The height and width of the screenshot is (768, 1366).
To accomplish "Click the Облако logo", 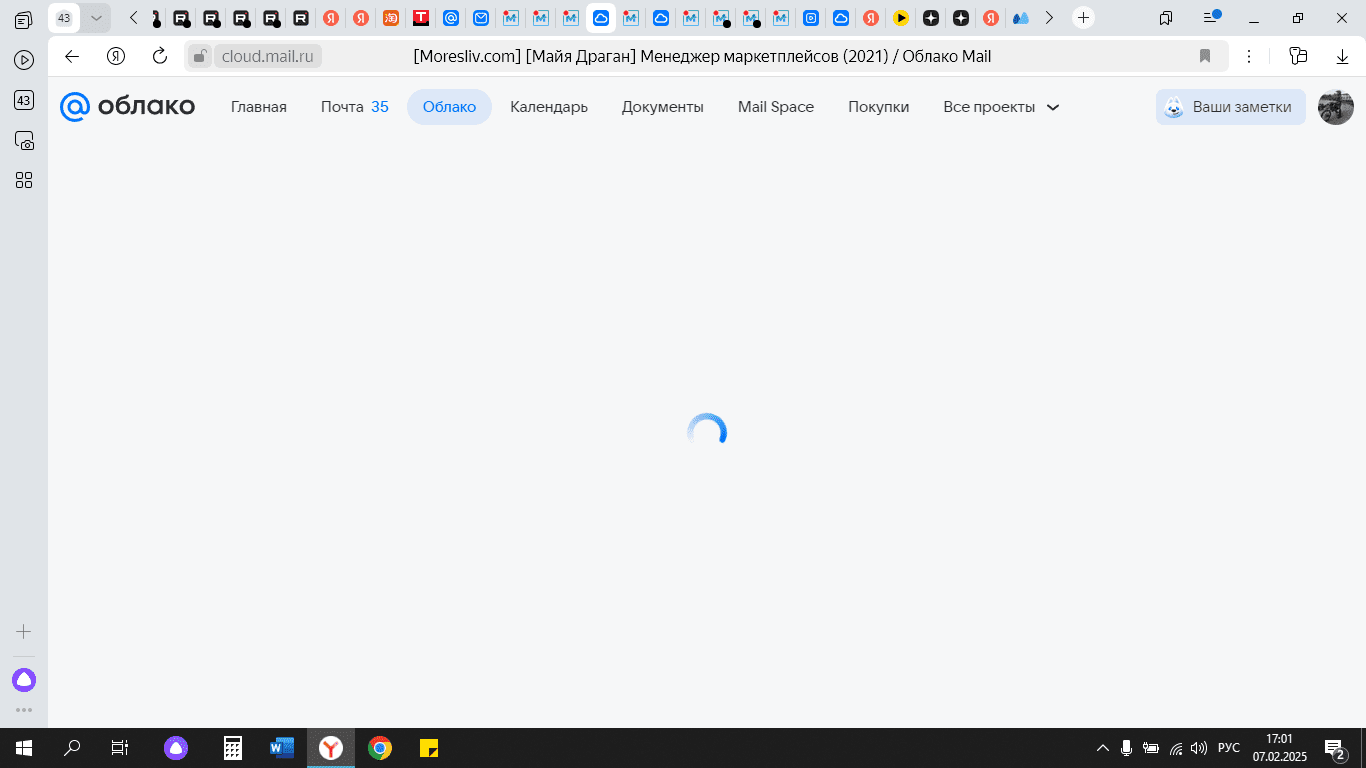I will 127,107.
